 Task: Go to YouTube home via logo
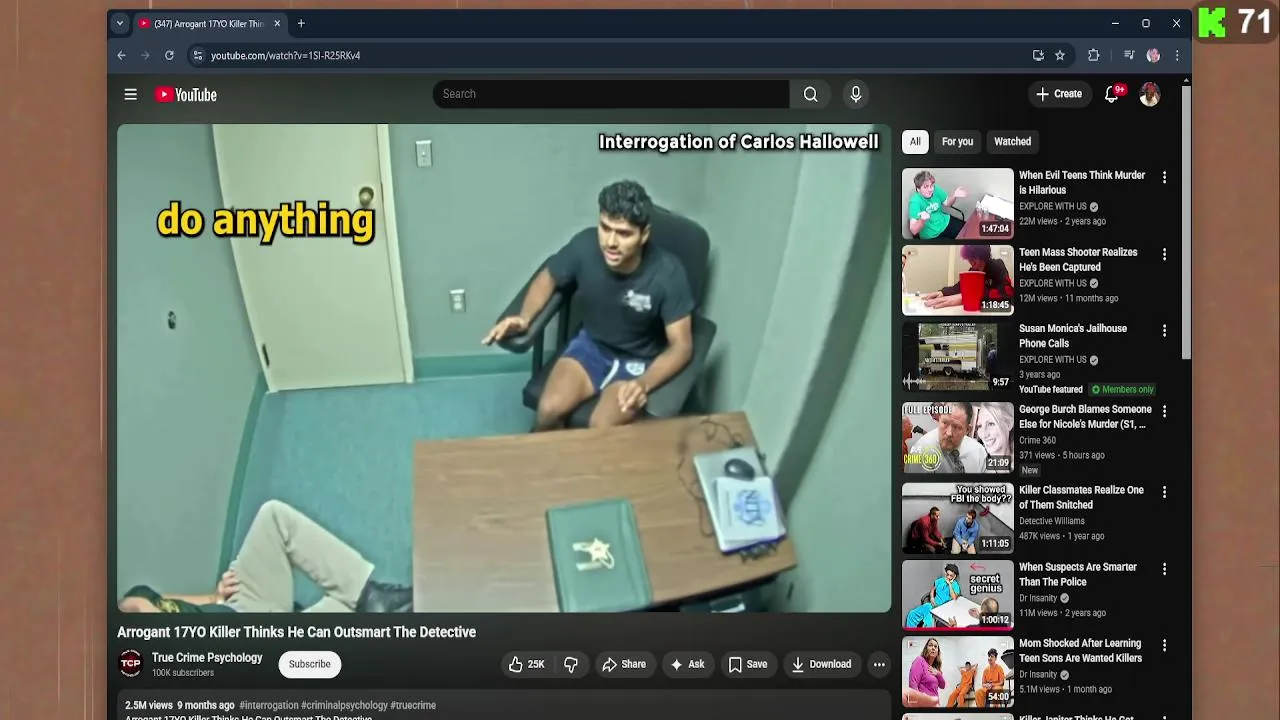[x=186, y=94]
